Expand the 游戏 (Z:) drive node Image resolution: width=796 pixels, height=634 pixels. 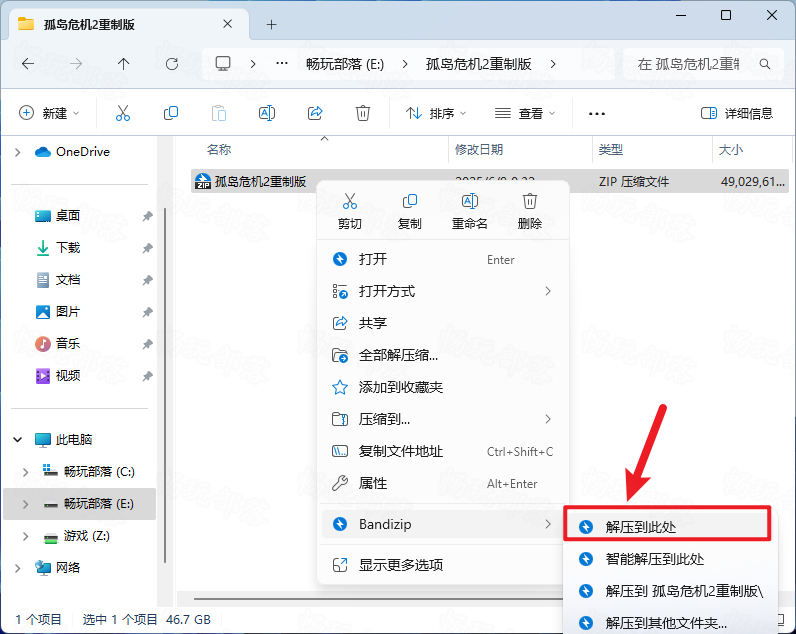pos(25,536)
